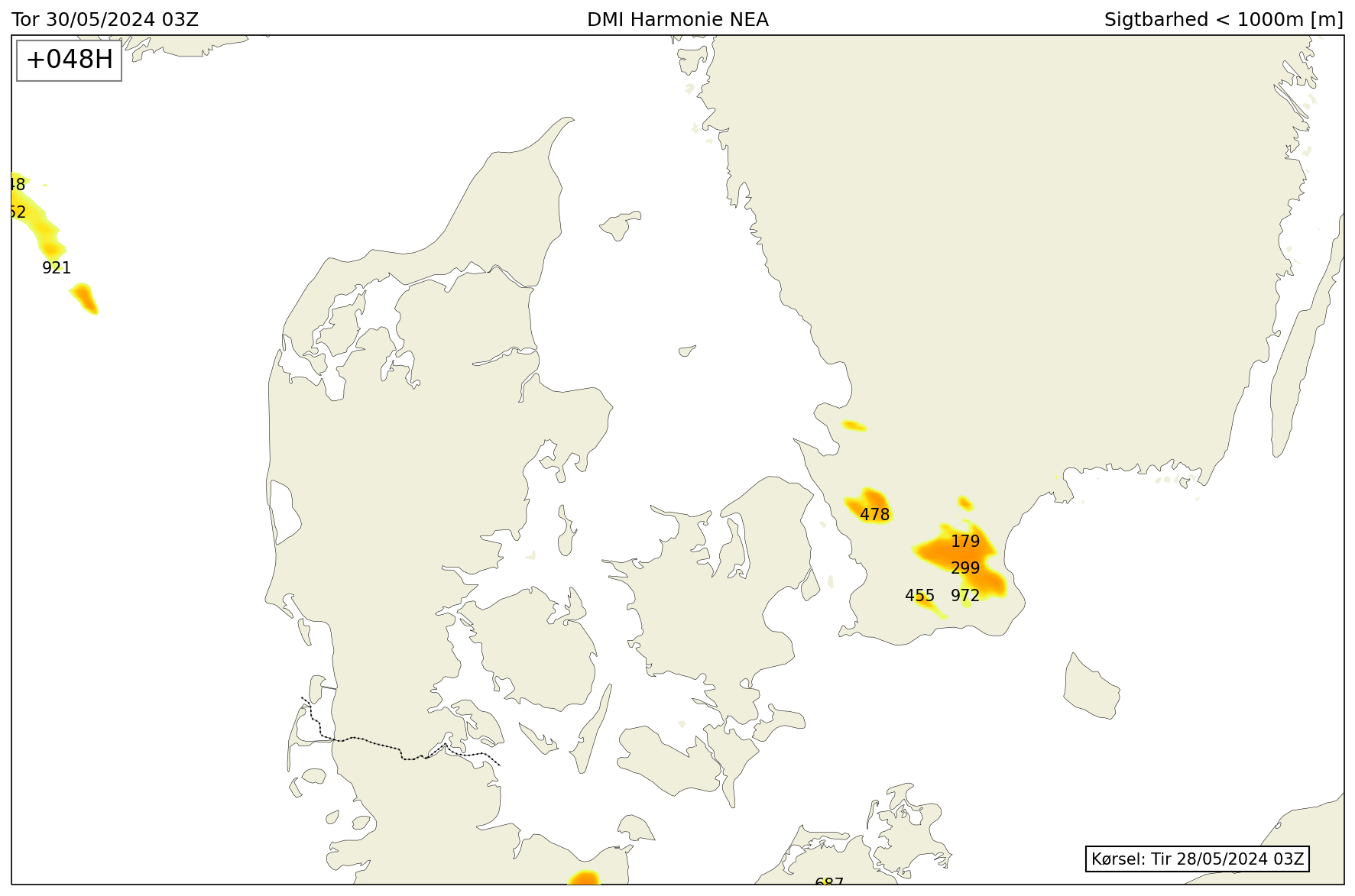This screenshot has width=1355, height=896.
Task: Click the visibility value 455
Action: pos(920,596)
